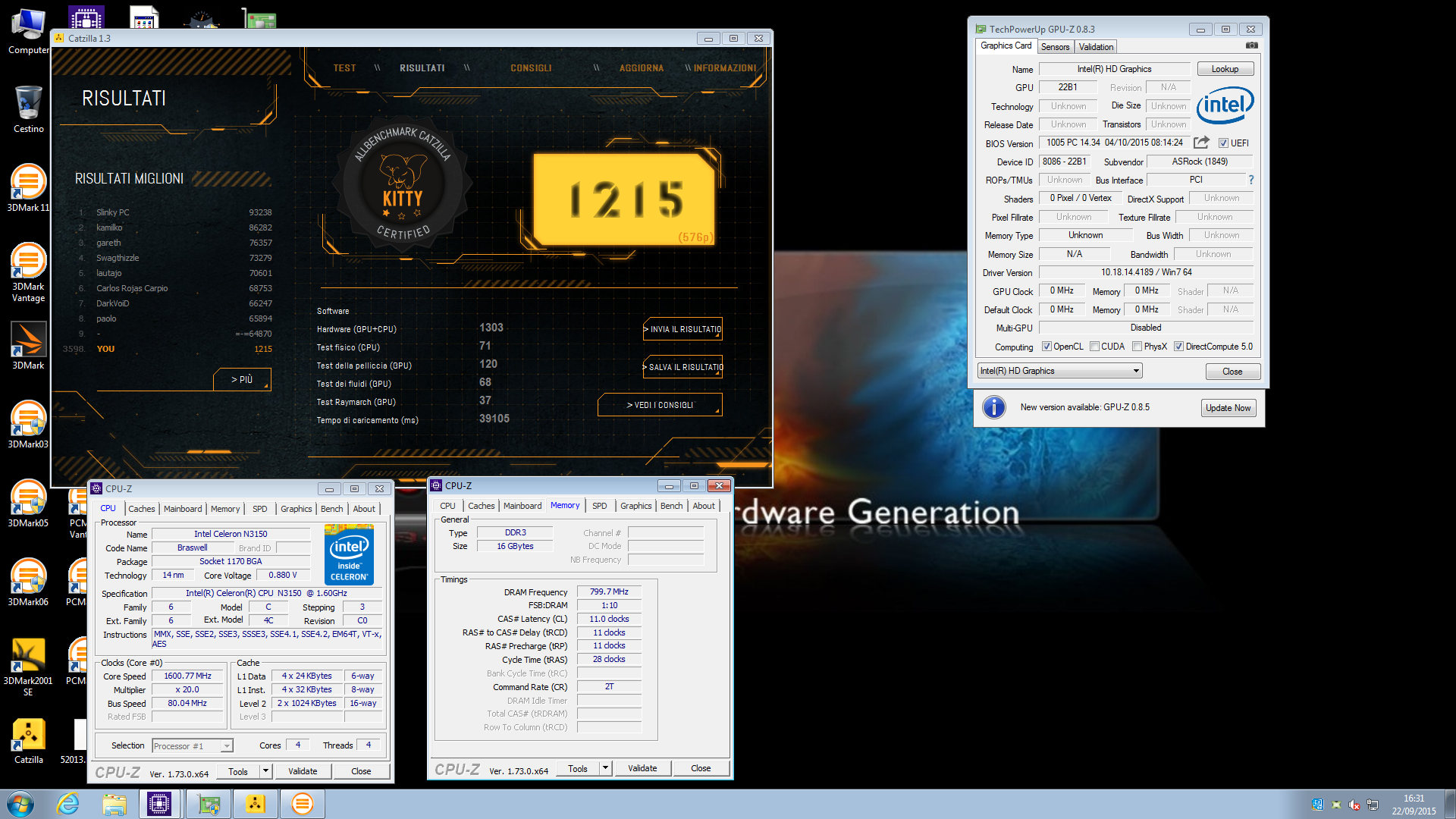Open Caches tab in left CPU-Z window

(x=141, y=509)
